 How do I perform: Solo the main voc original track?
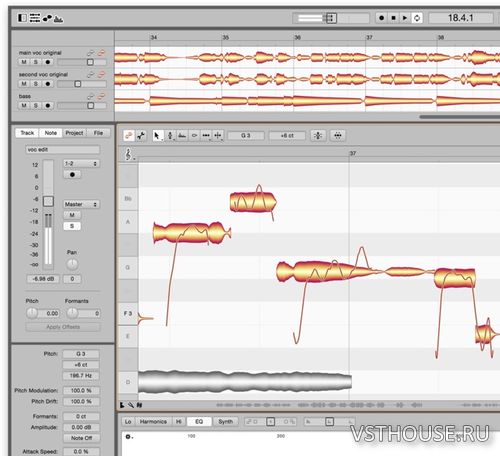(36, 62)
